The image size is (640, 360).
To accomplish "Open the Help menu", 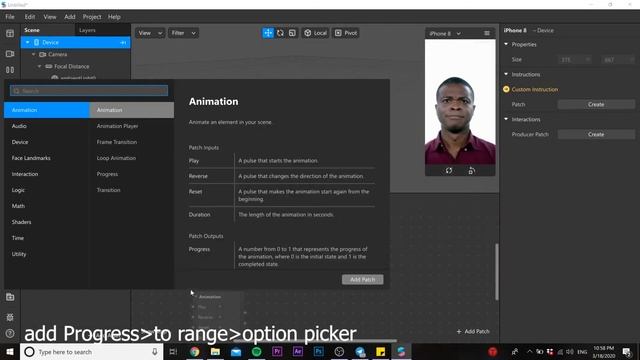I will tap(114, 17).
